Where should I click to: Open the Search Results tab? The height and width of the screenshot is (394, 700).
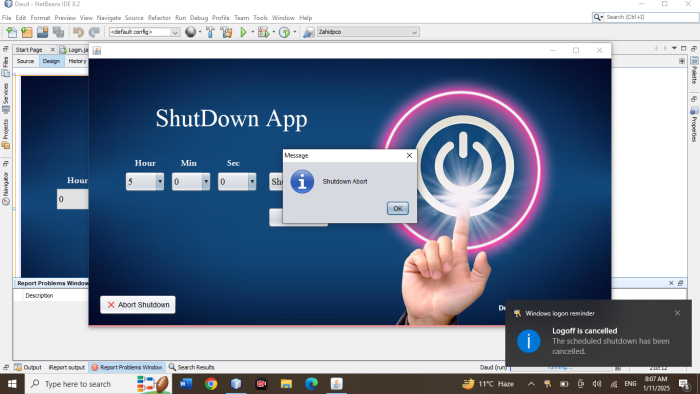(x=192, y=367)
